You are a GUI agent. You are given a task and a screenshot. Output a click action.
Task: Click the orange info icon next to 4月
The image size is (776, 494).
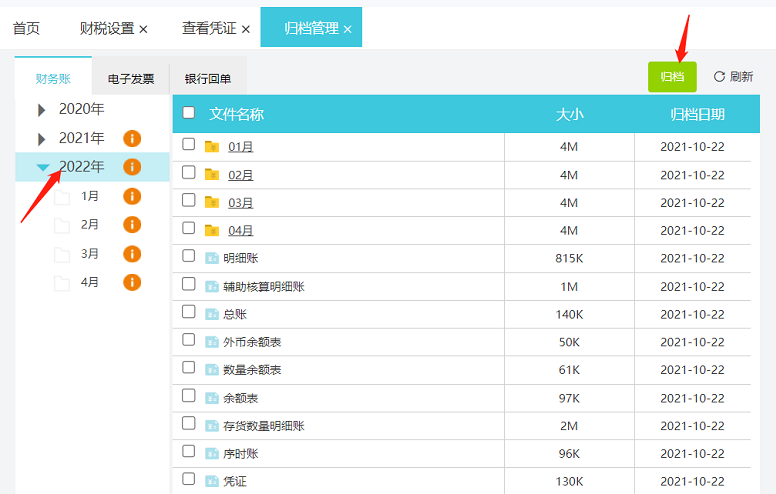(x=132, y=282)
